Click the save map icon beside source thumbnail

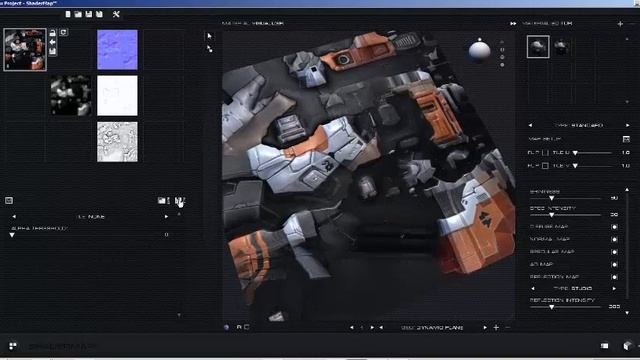[53, 51]
